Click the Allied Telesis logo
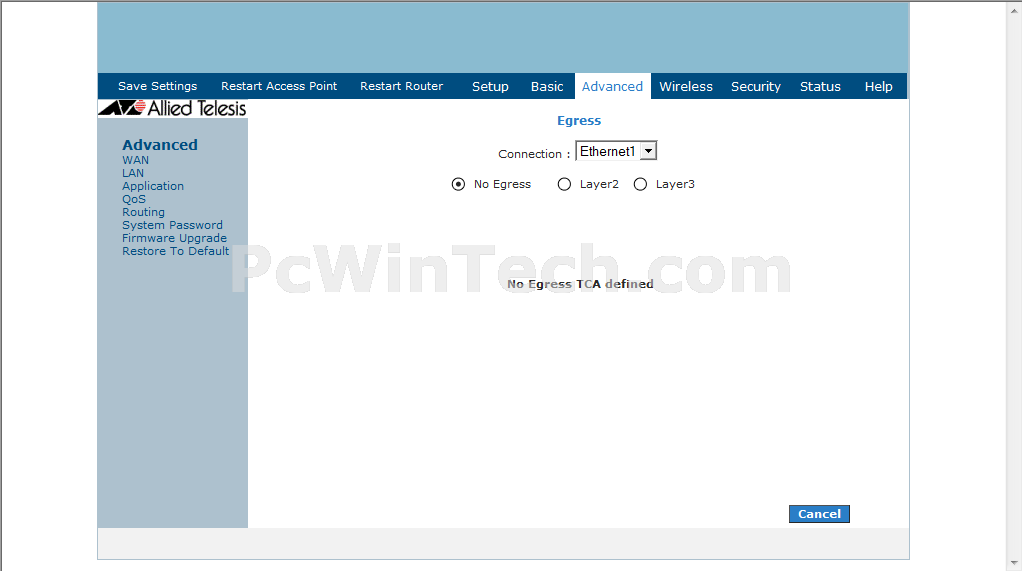Viewport: 1022px width, 571px height. pos(173,108)
